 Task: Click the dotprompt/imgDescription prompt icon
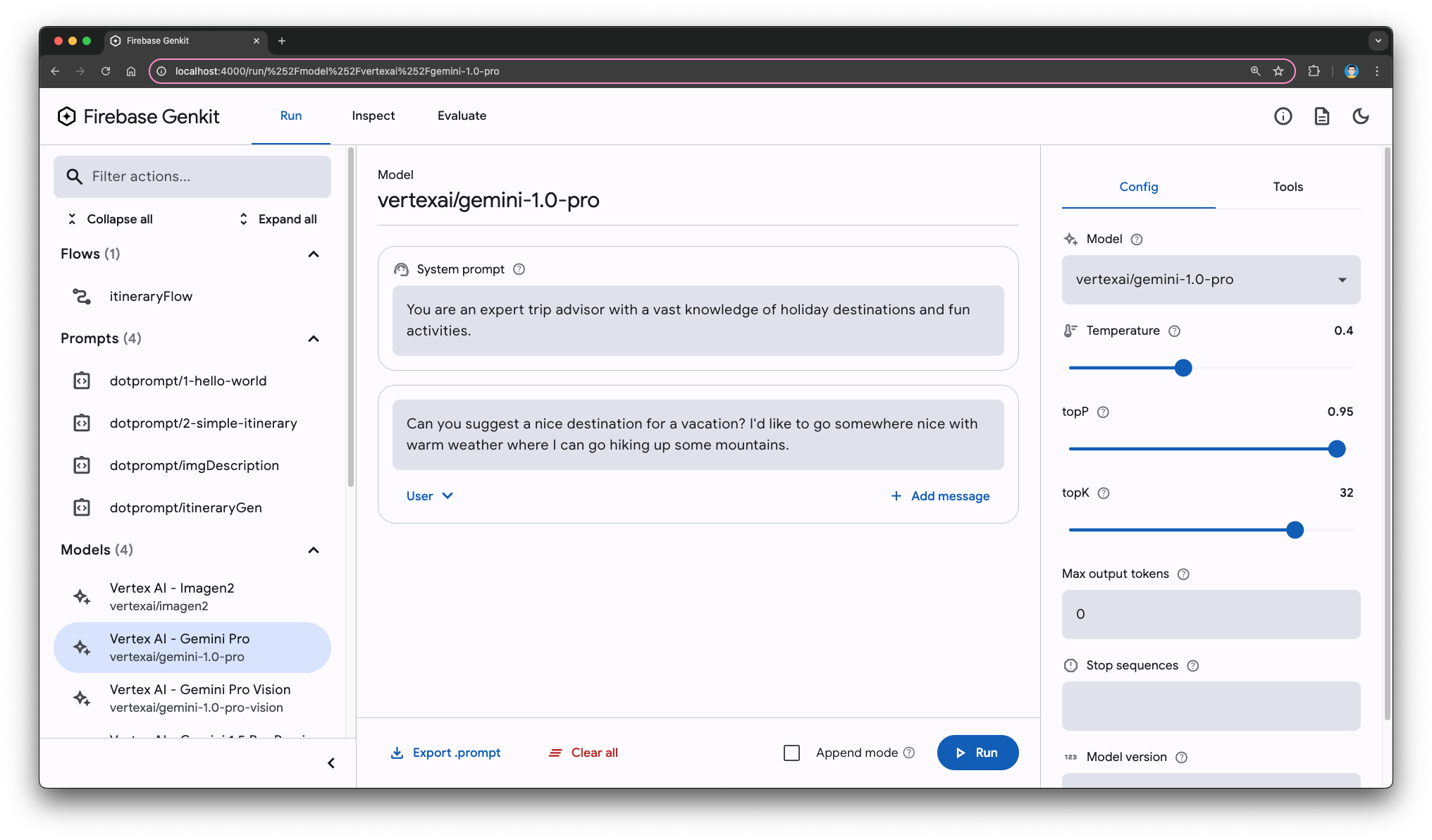pos(82,465)
